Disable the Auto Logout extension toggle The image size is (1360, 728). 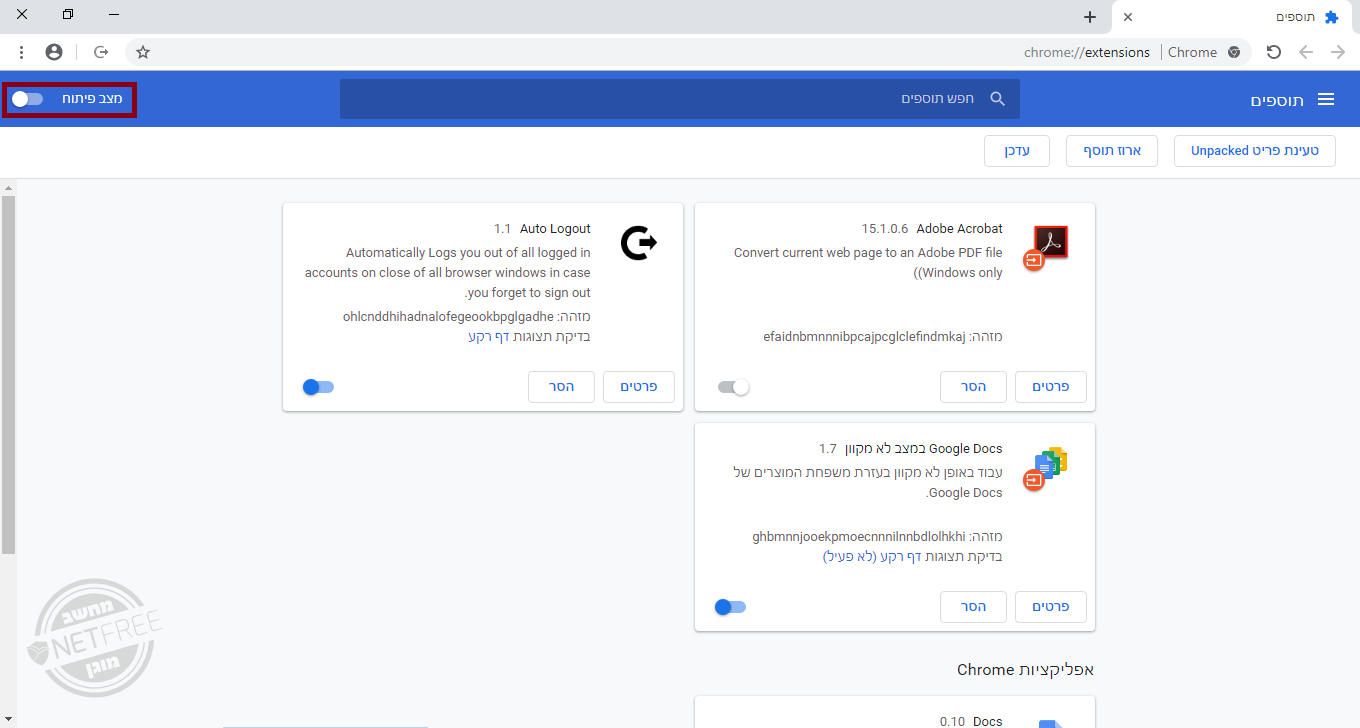(x=318, y=387)
